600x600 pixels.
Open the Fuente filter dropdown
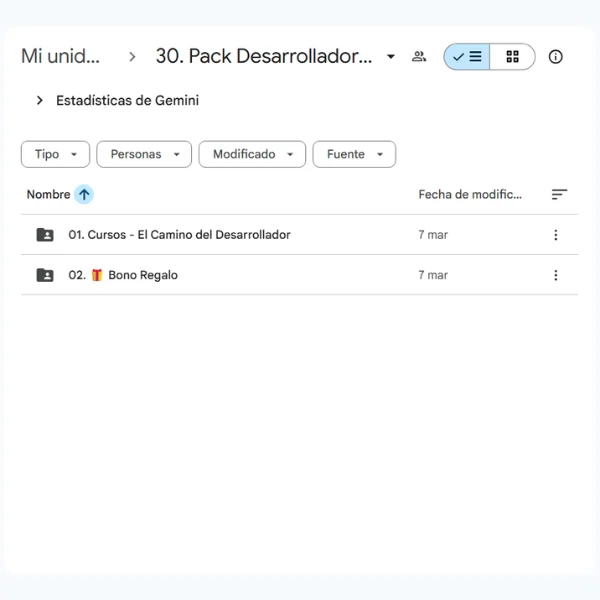[354, 154]
